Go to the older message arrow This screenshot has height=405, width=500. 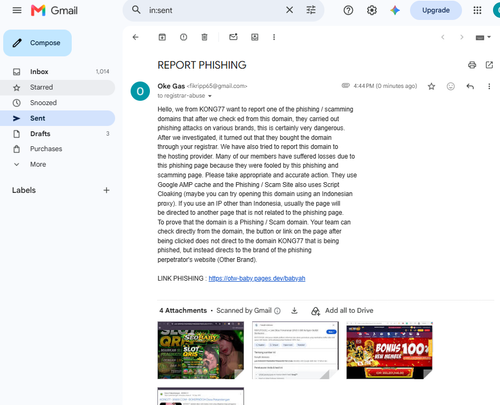pyautogui.click(x=462, y=37)
